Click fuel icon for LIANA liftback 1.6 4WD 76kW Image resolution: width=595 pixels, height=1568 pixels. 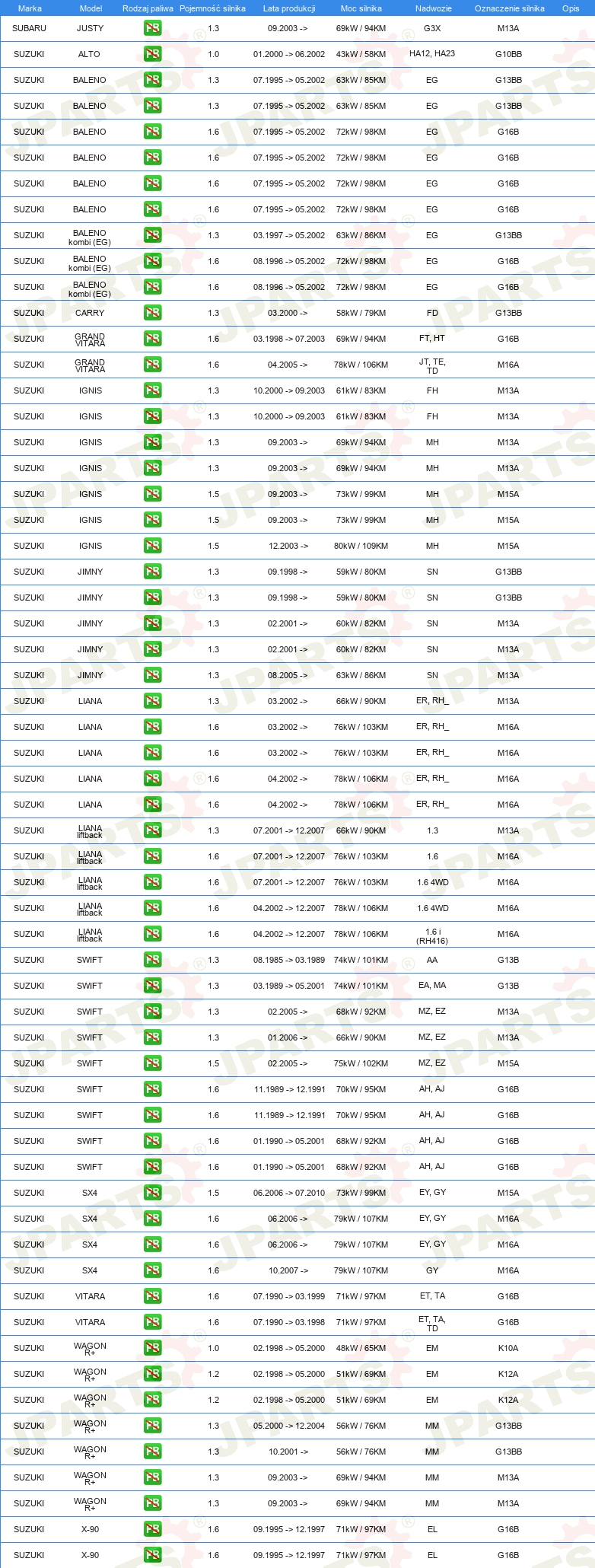pos(152,882)
